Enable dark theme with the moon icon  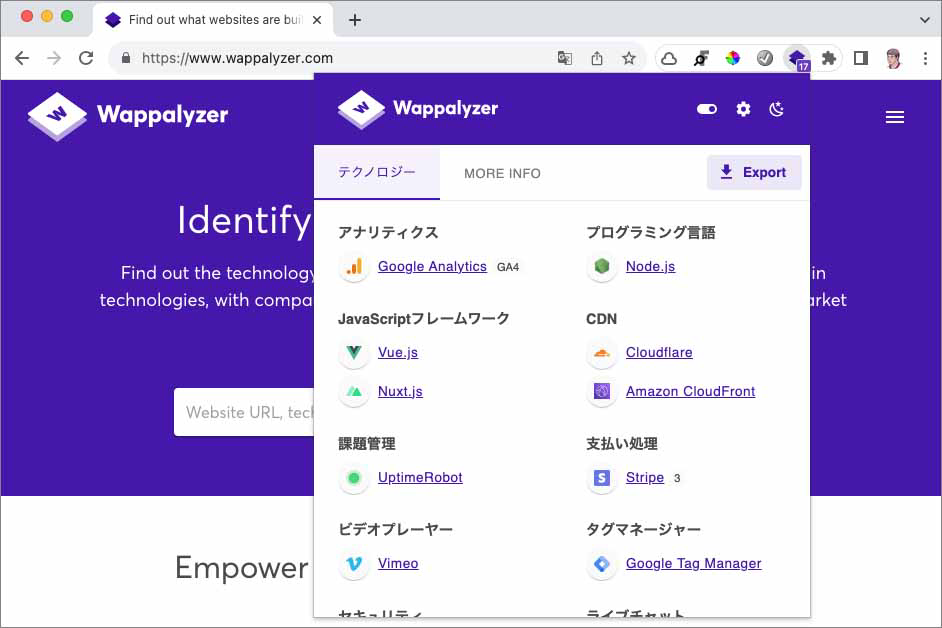(x=777, y=109)
